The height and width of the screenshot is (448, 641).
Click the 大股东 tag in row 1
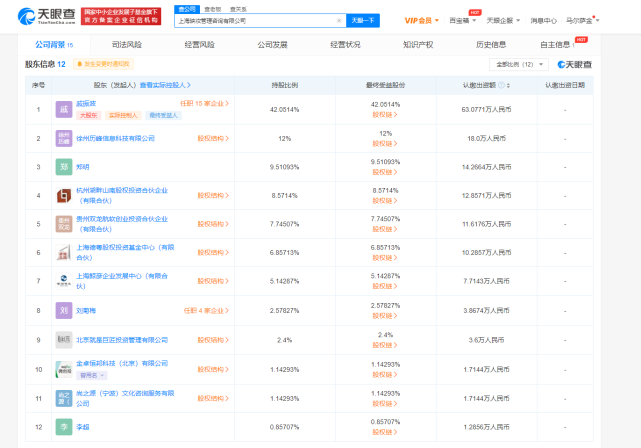89,115
